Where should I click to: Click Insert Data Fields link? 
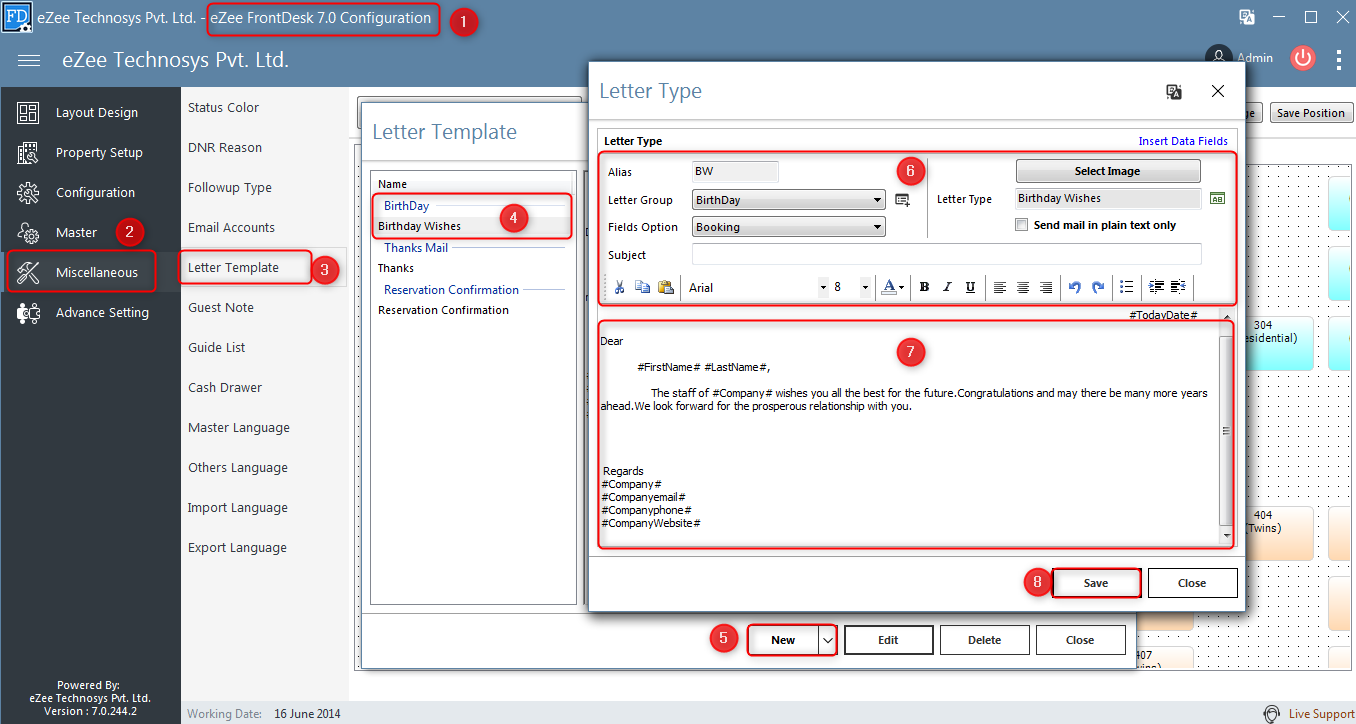point(1183,141)
